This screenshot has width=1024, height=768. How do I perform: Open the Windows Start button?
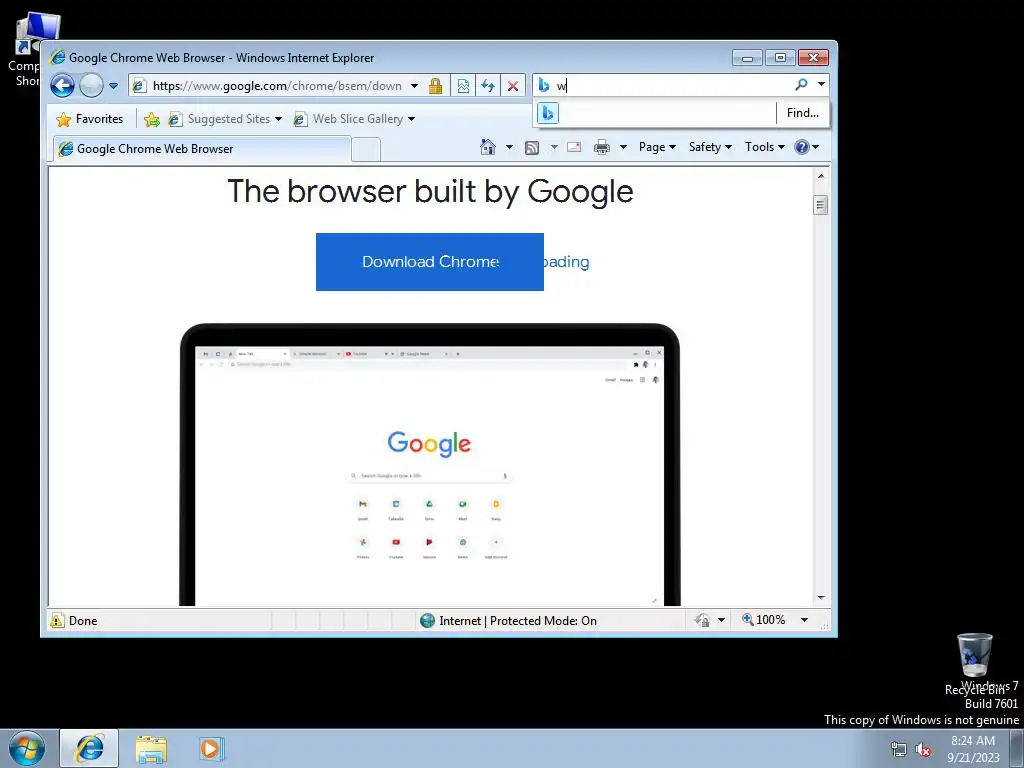27,748
